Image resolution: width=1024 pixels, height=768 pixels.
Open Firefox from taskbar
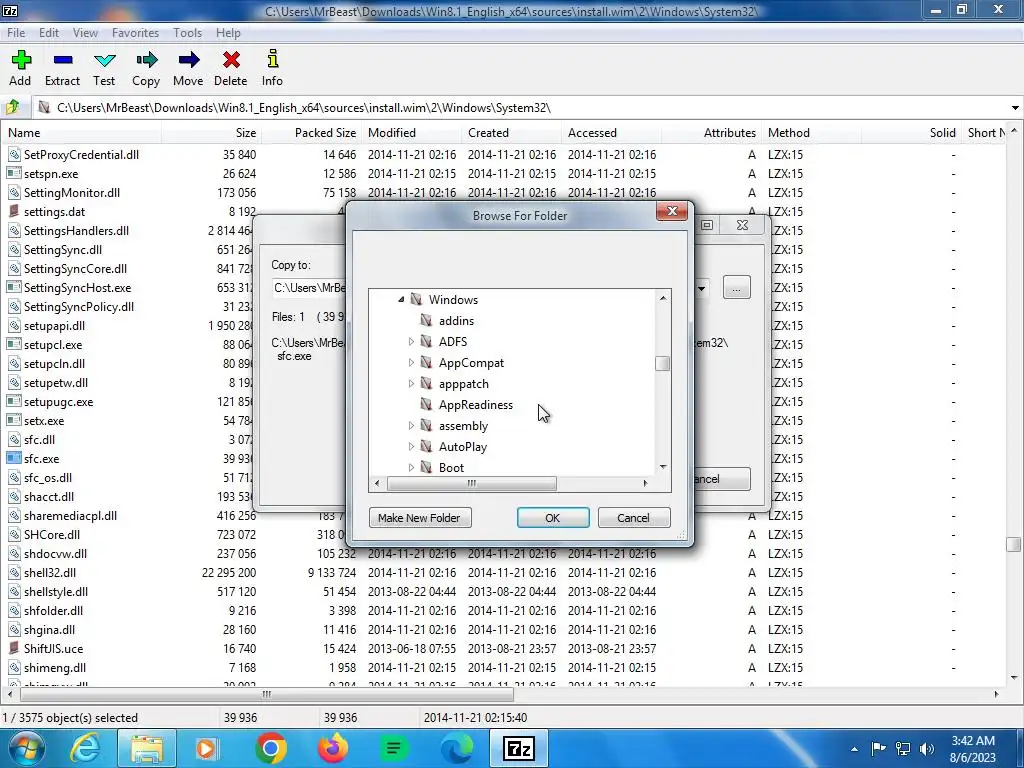333,748
